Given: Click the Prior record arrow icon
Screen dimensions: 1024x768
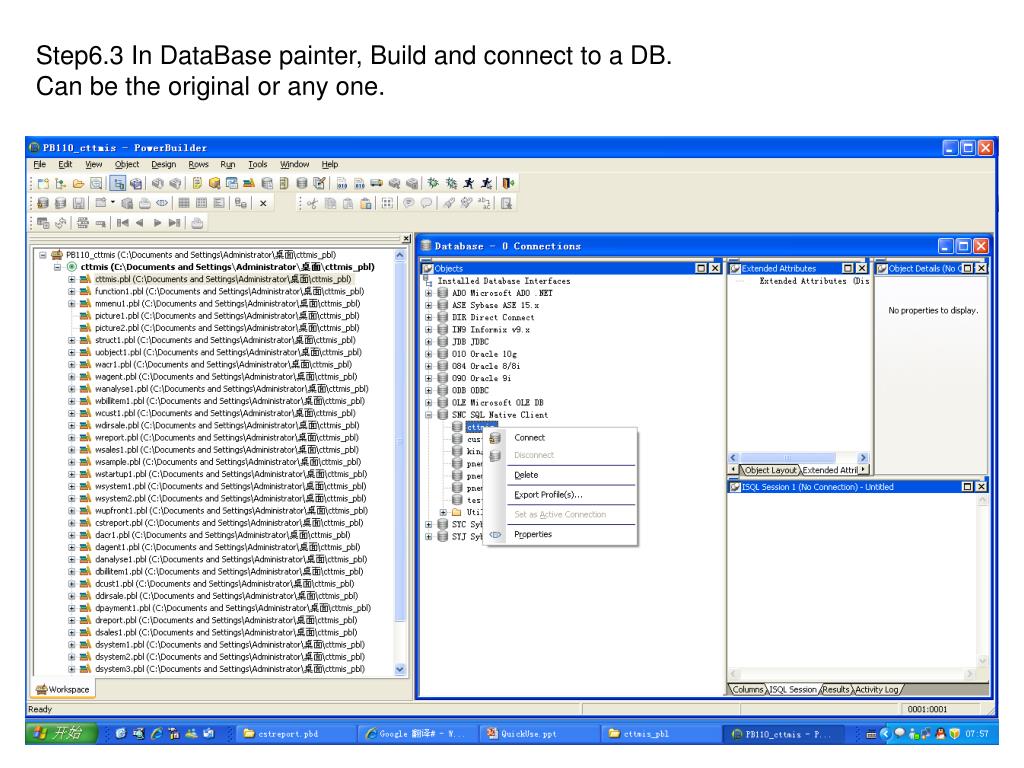Looking at the screenshot, I should tap(139, 223).
